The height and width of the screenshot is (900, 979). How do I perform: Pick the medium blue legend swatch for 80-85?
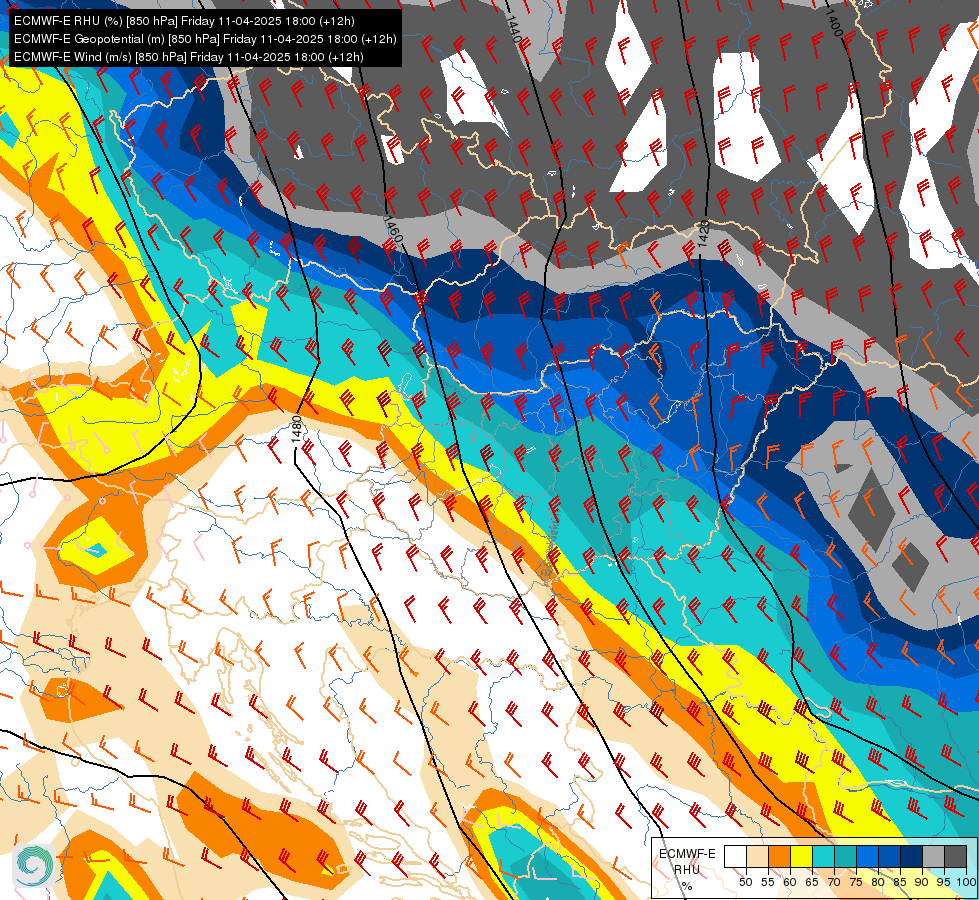click(889, 856)
